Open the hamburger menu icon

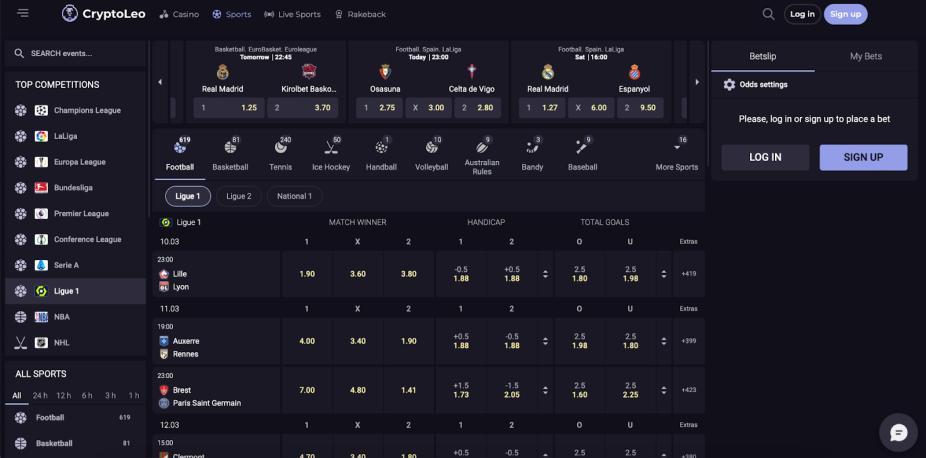pyautogui.click(x=23, y=14)
